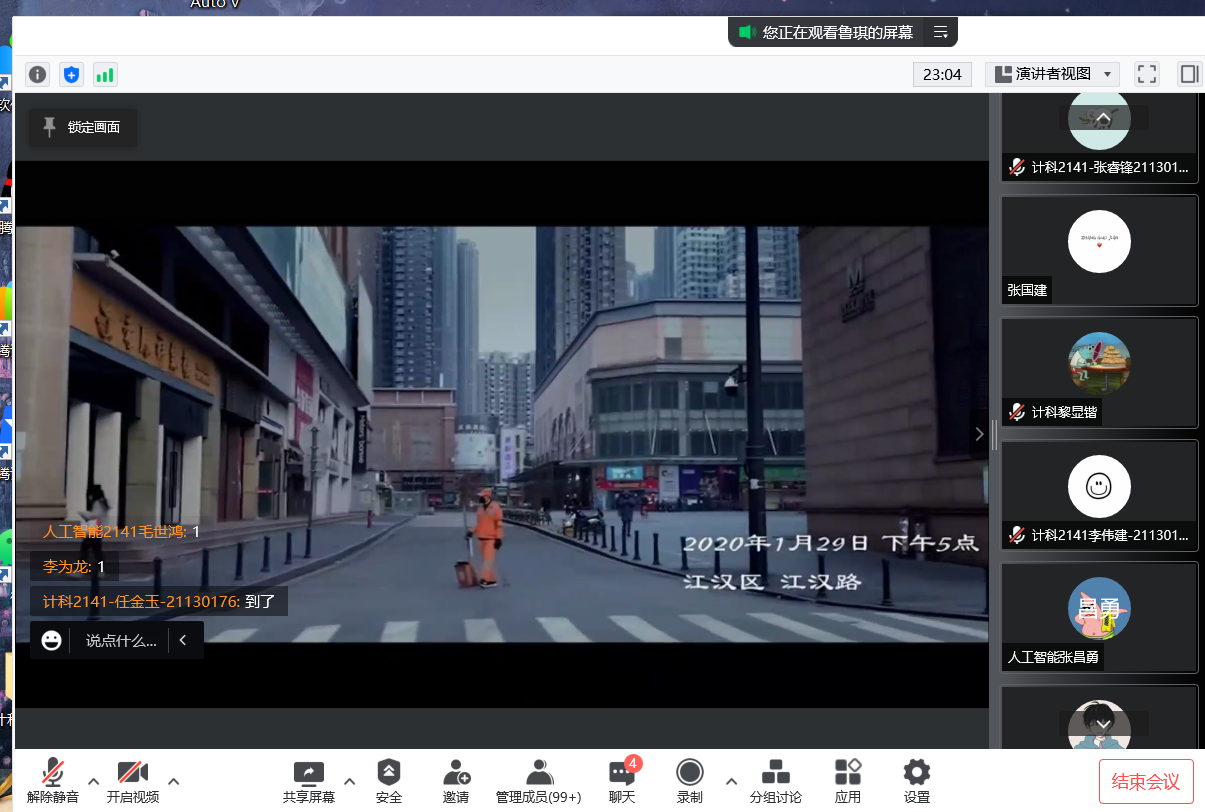Unmute microphone with 解除静音
This screenshot has height=812, width=1205.
[53, 780]
